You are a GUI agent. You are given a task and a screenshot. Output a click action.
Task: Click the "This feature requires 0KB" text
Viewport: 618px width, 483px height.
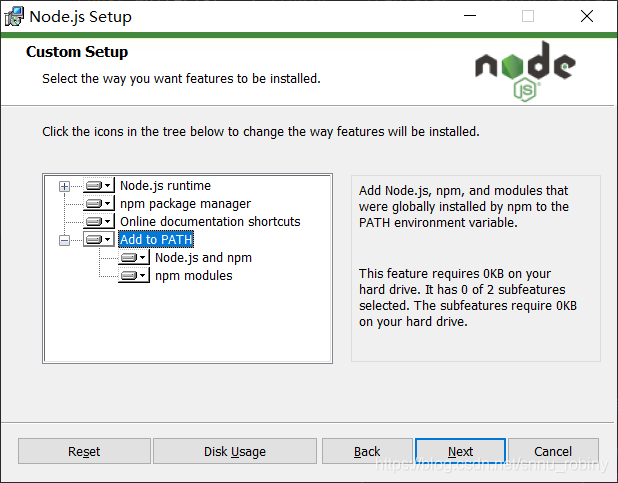coord(468,298)
